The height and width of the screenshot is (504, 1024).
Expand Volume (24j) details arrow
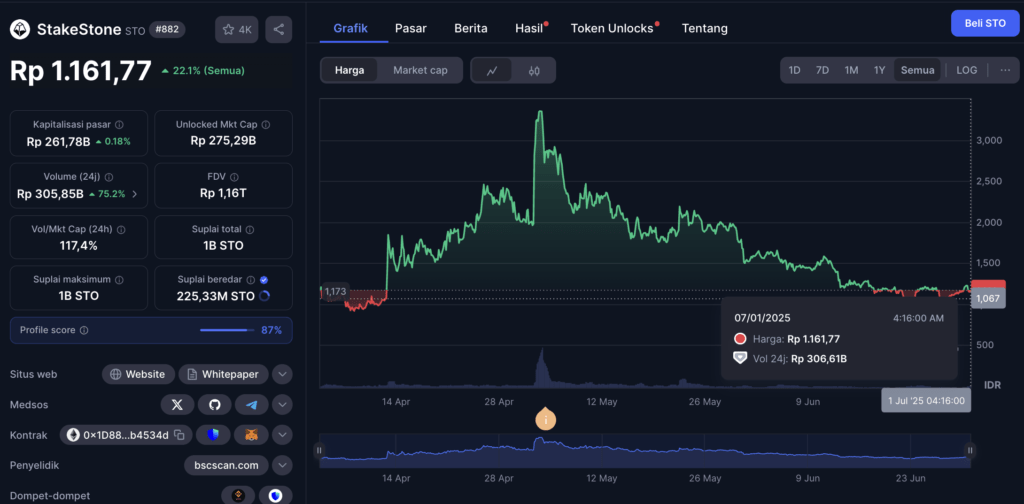[135, 194]
